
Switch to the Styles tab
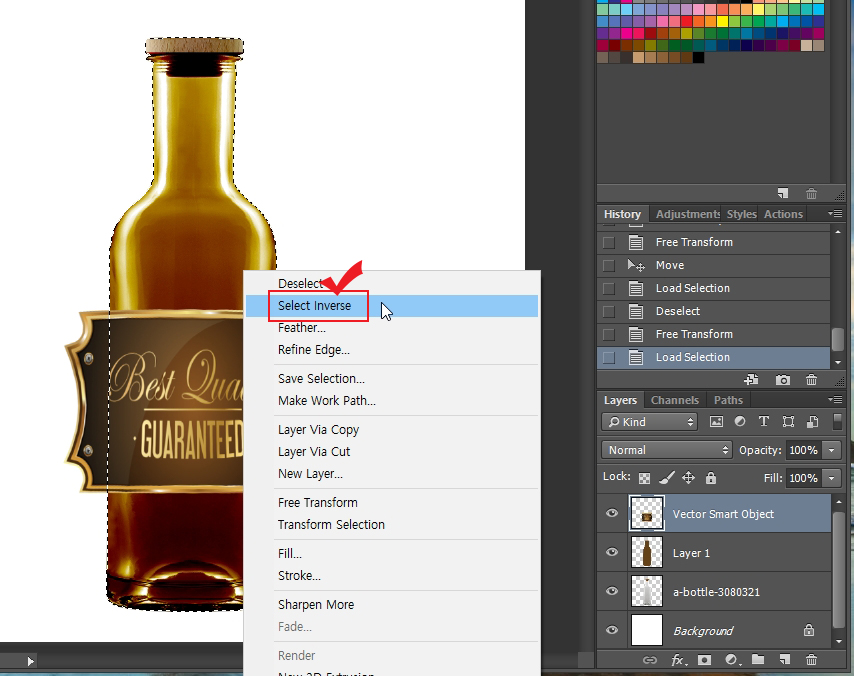tap(741, 214)
